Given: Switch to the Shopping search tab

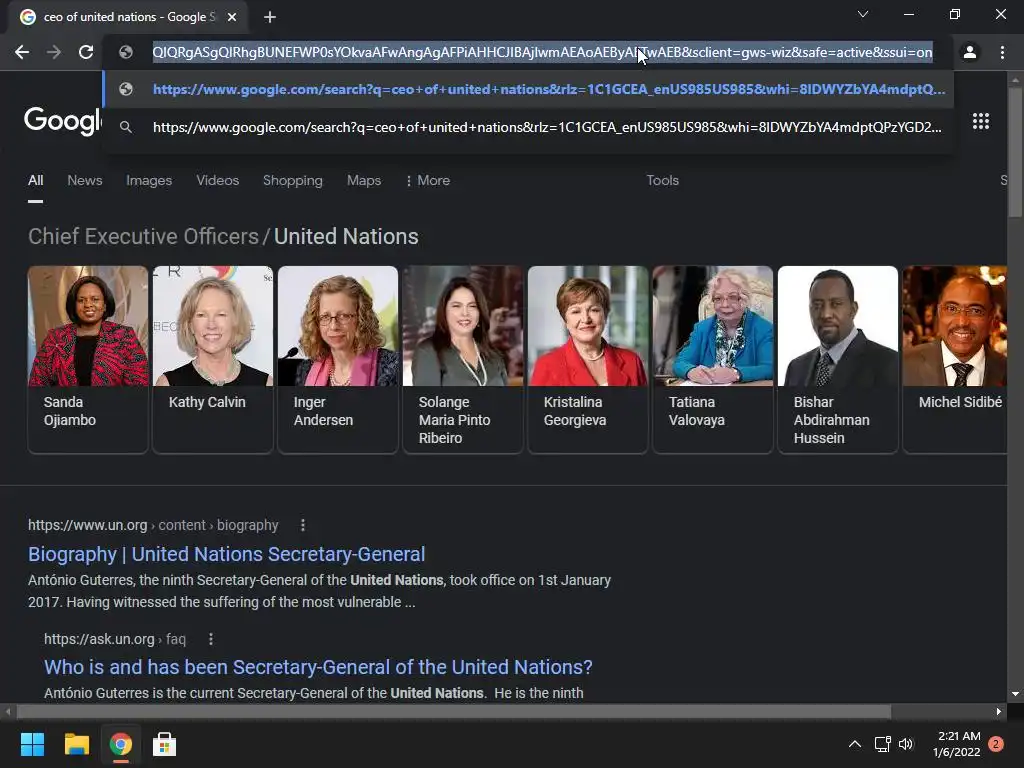Looking at the screenshot, I should 293,180.
